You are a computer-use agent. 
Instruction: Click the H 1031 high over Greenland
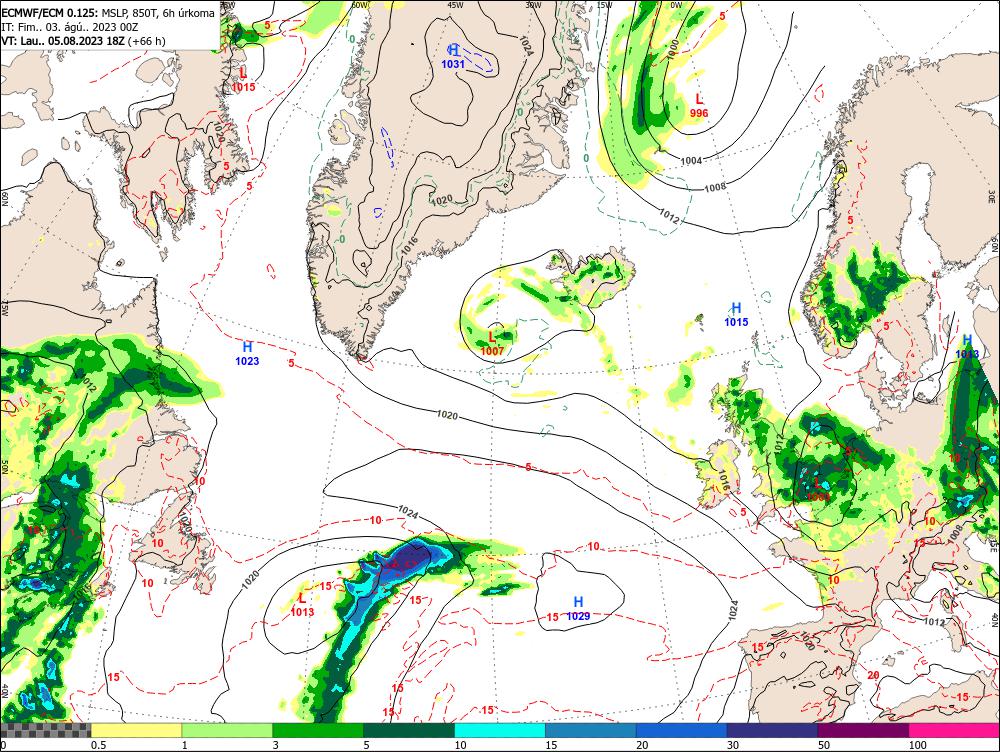453,56
